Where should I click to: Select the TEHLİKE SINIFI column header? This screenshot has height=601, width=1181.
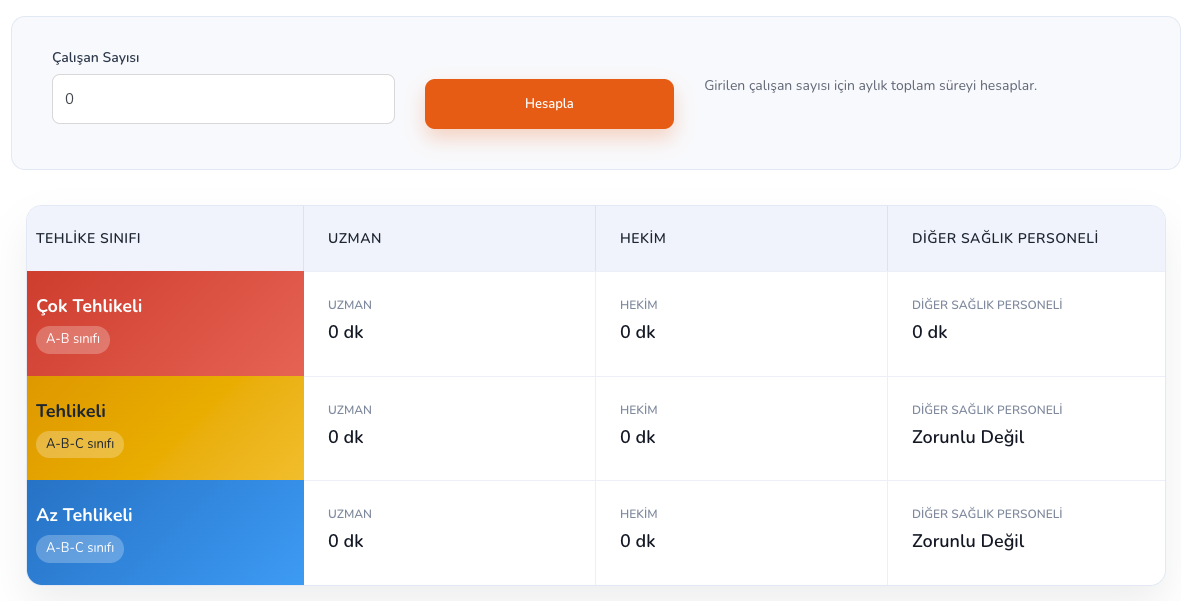pos(88,238)
